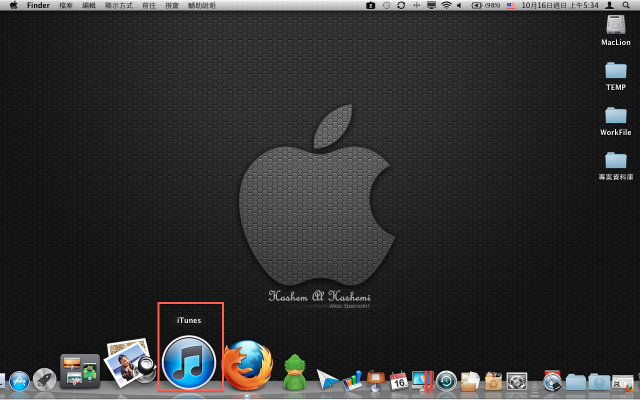Open the MacLion hard drive on desktop
This screenshot has width=640, height=400.
tap(616, 30)
